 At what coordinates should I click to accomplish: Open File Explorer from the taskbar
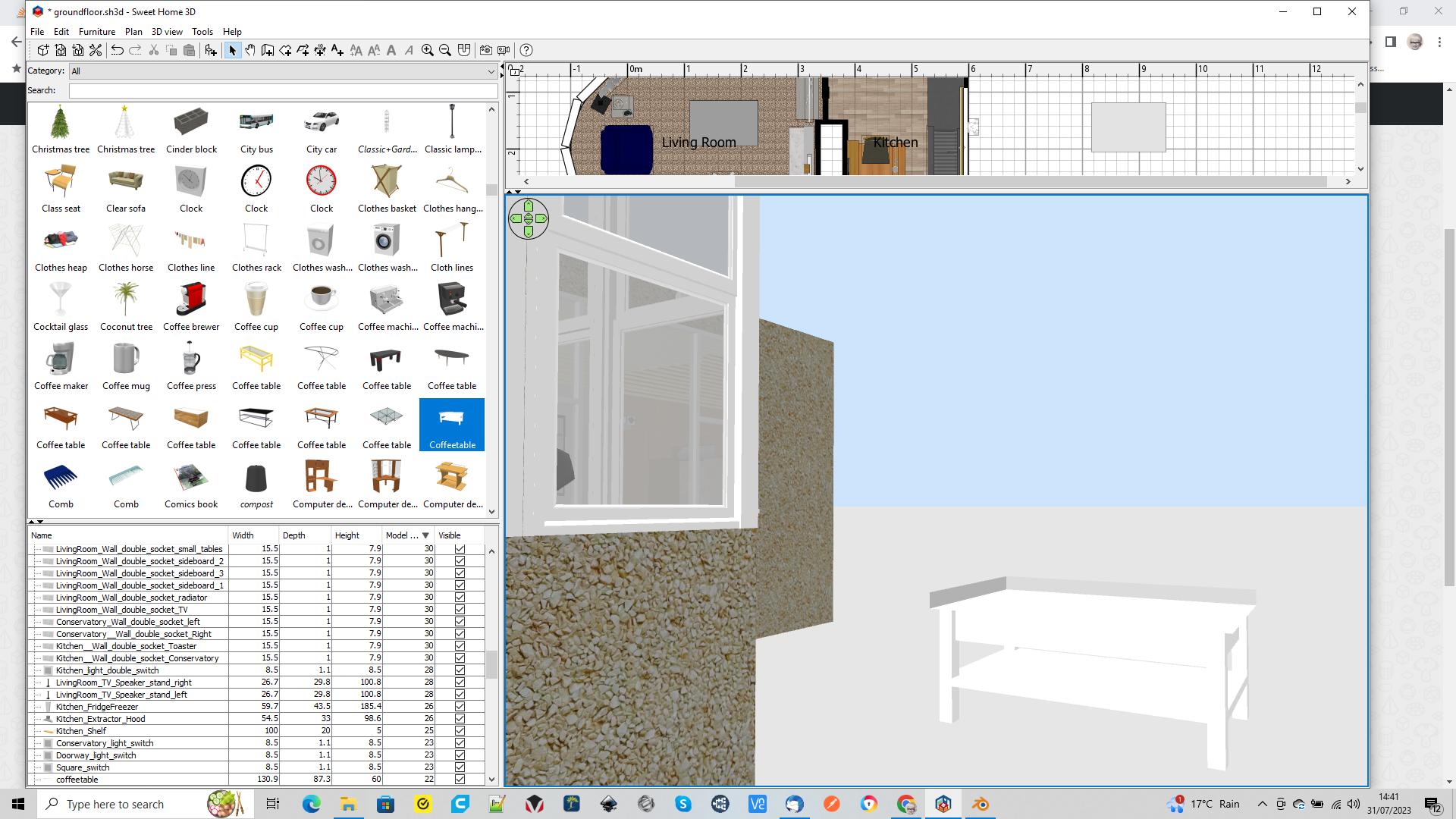click(348, 804)
